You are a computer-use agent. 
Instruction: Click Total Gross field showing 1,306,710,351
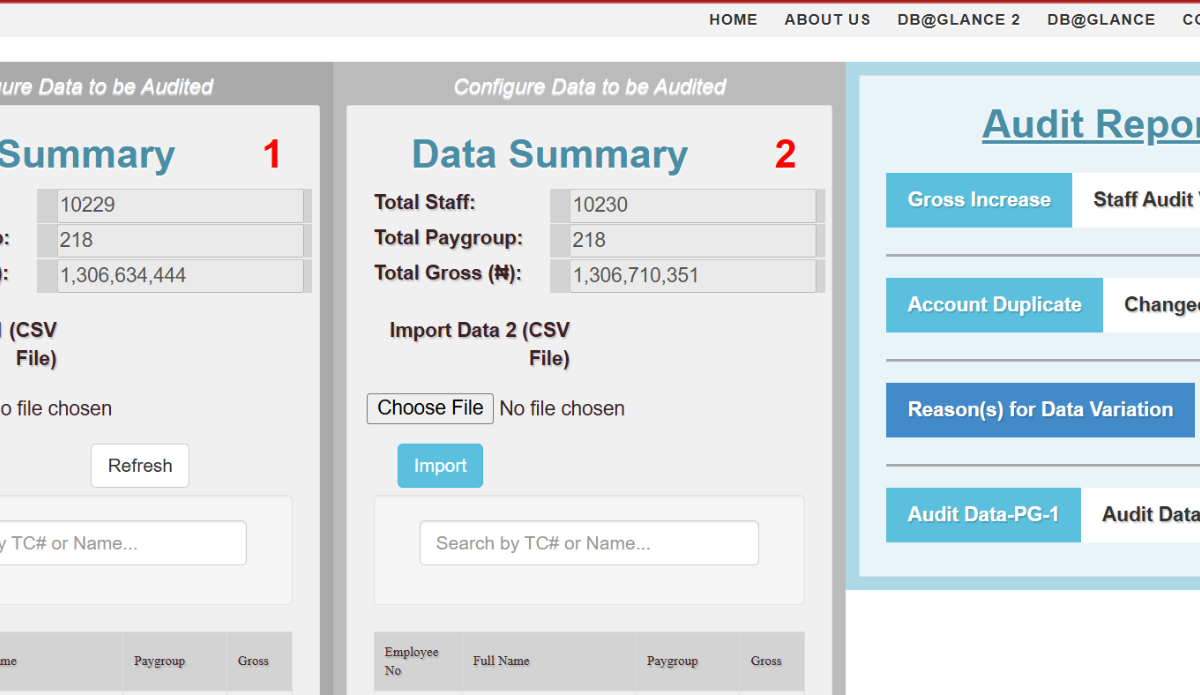tap(692, 276)
